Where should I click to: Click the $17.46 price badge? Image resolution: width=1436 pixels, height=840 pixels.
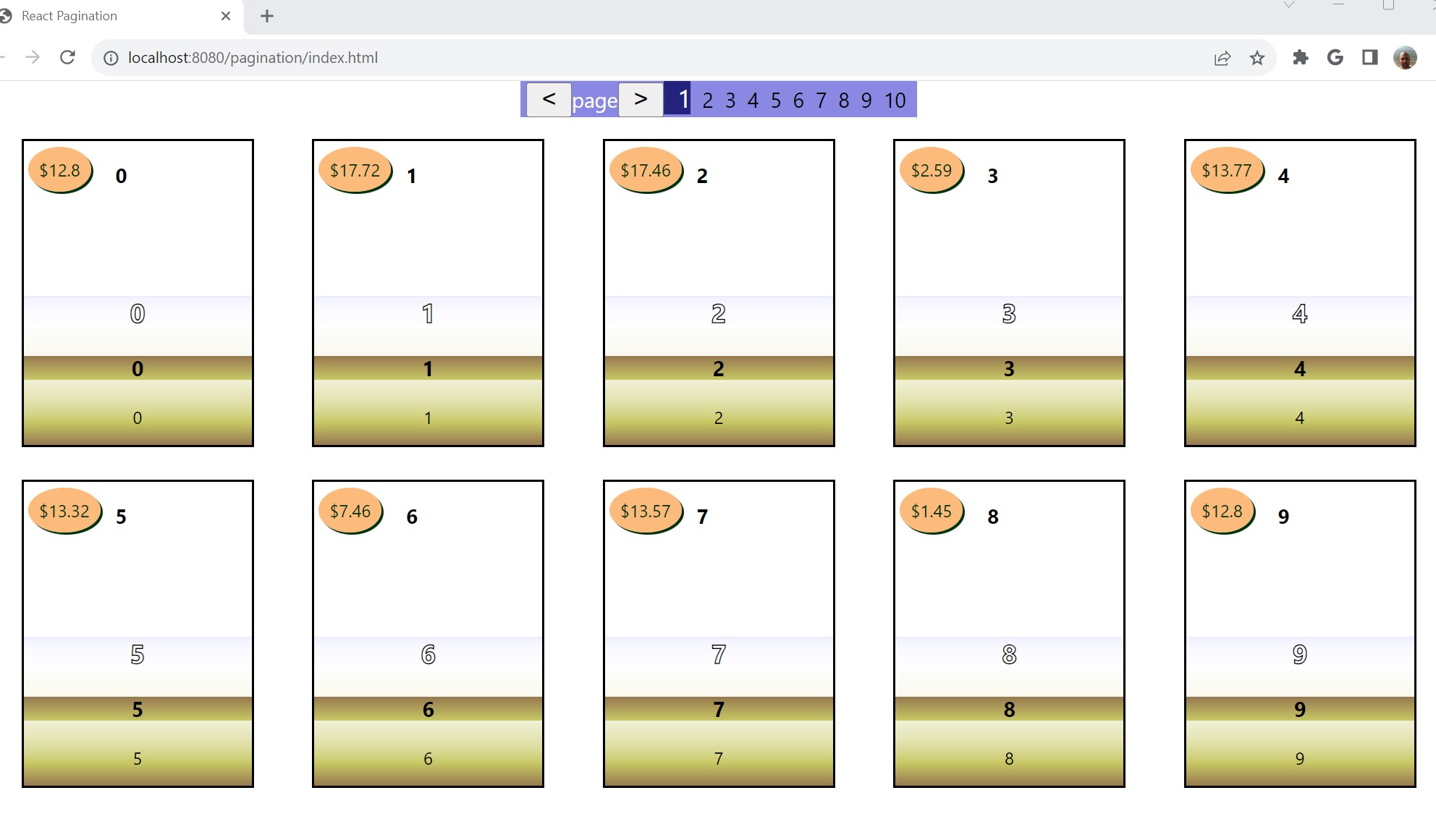tap(646, 171)
